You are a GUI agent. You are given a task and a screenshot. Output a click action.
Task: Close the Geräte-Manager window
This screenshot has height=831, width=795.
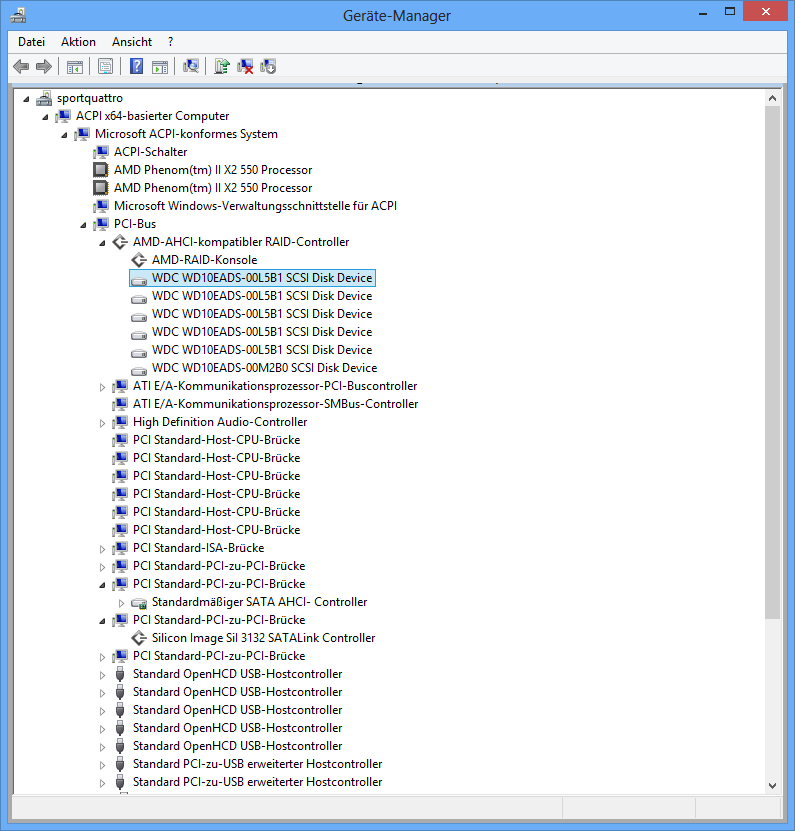765,12
